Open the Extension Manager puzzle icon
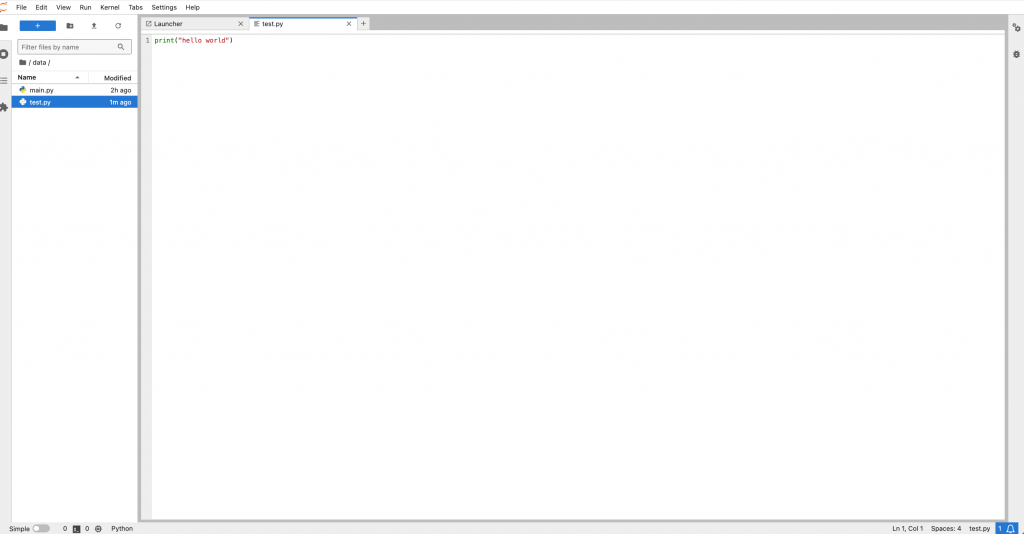Viewport: 1024px width, 534px height. (x=4, y=107)
